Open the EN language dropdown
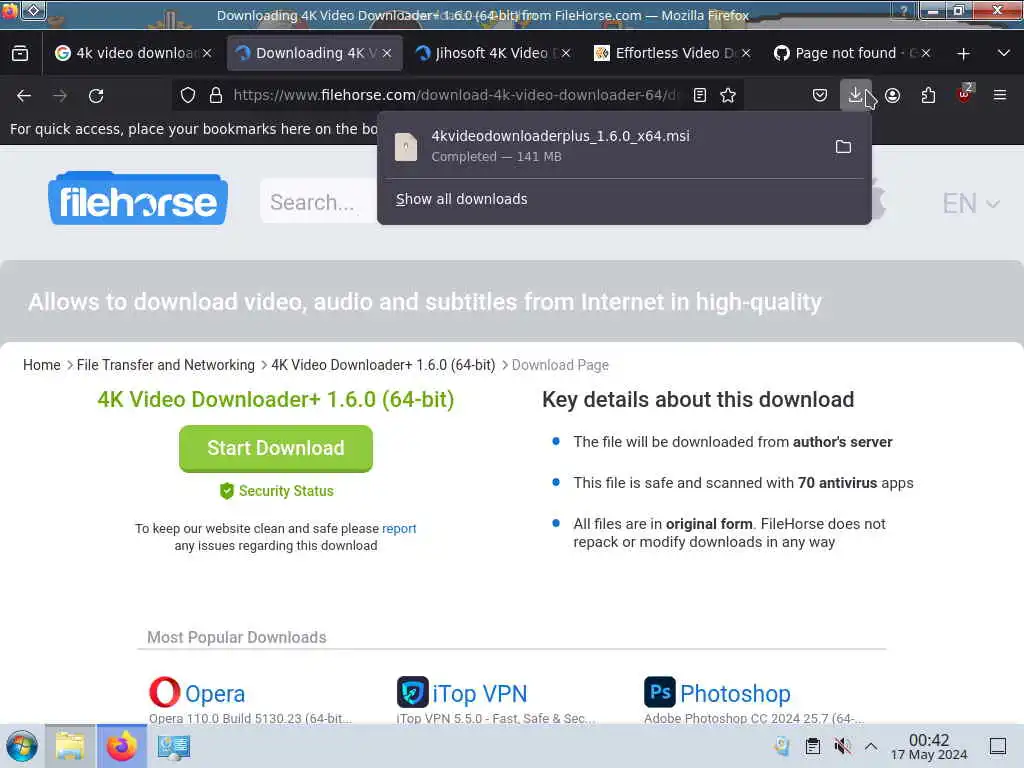Screen dimensions: 1024x768 (x=971, y=204)
